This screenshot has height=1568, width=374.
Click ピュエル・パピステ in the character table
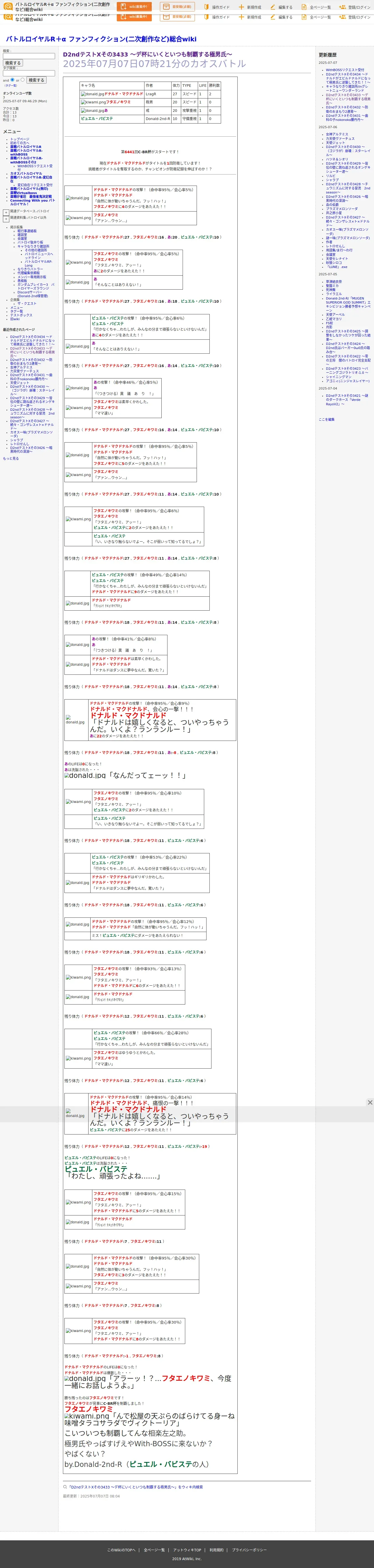click(x=97, y=119)
